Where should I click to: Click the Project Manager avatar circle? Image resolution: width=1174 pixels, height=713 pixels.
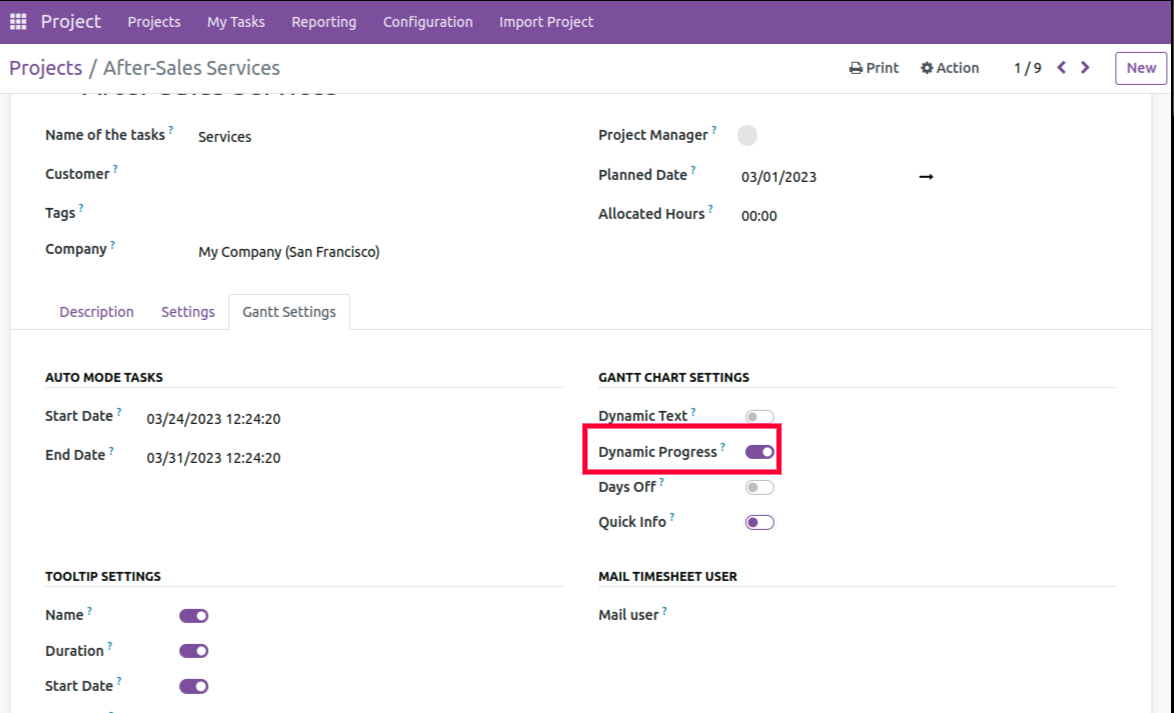(747, 135)
